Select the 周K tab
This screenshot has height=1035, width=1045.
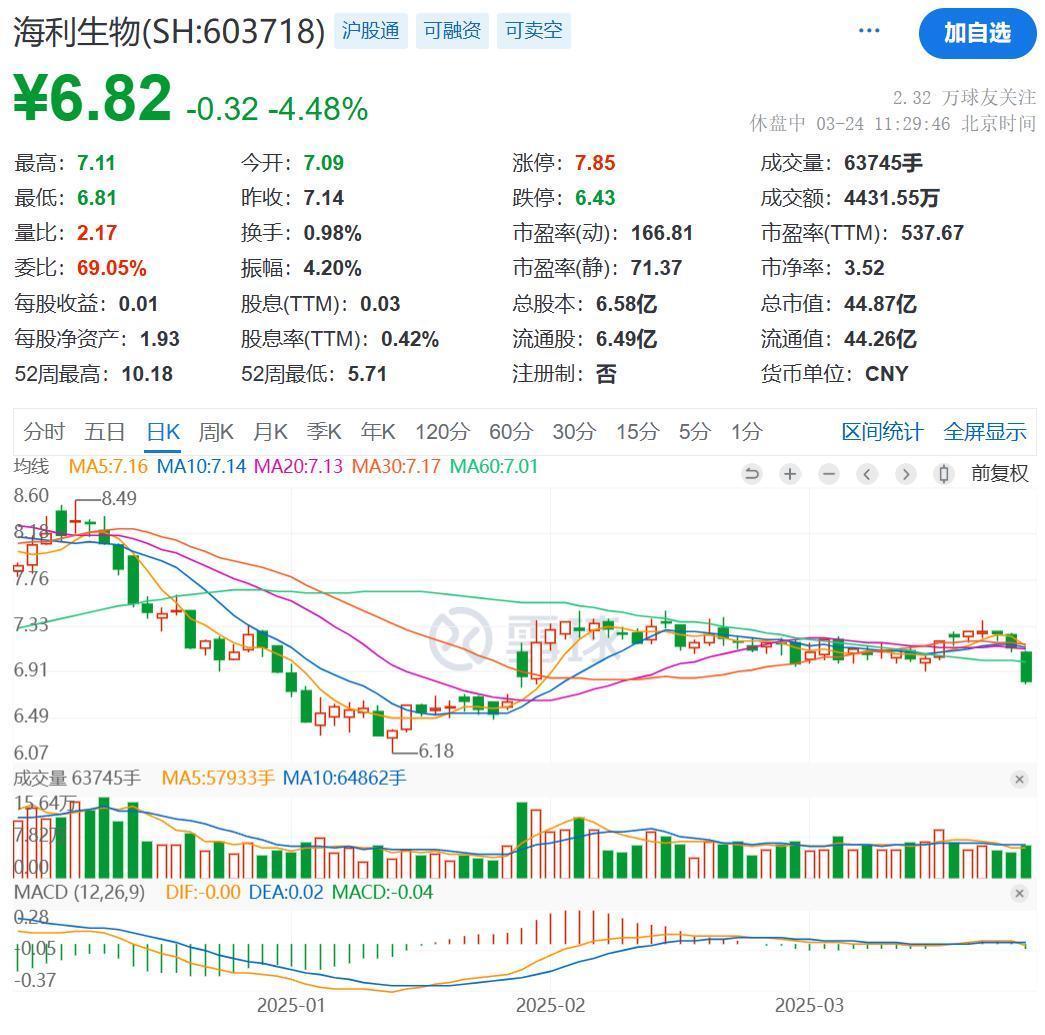[x=216, y=432]
